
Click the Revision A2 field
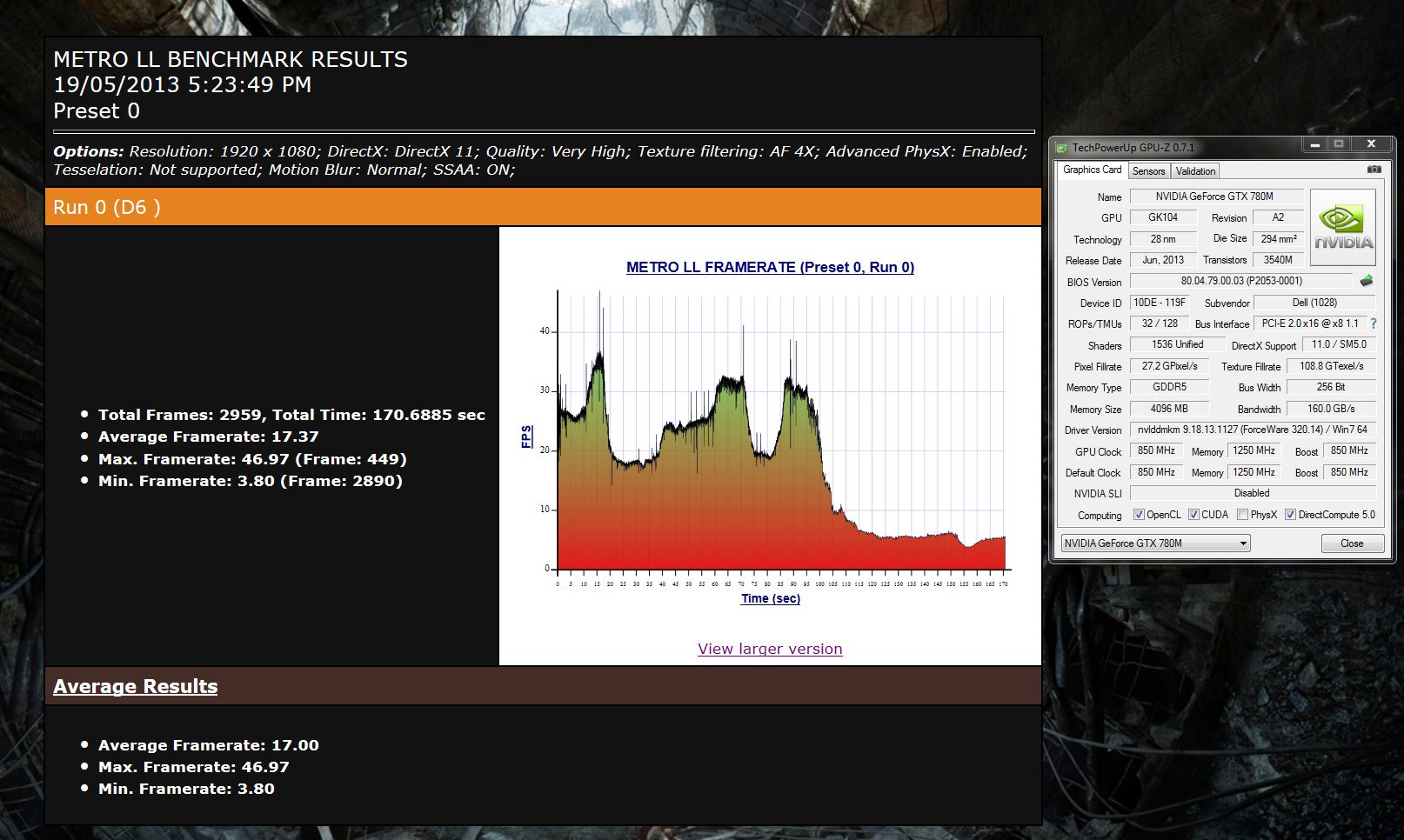(x=1278, y=217)
